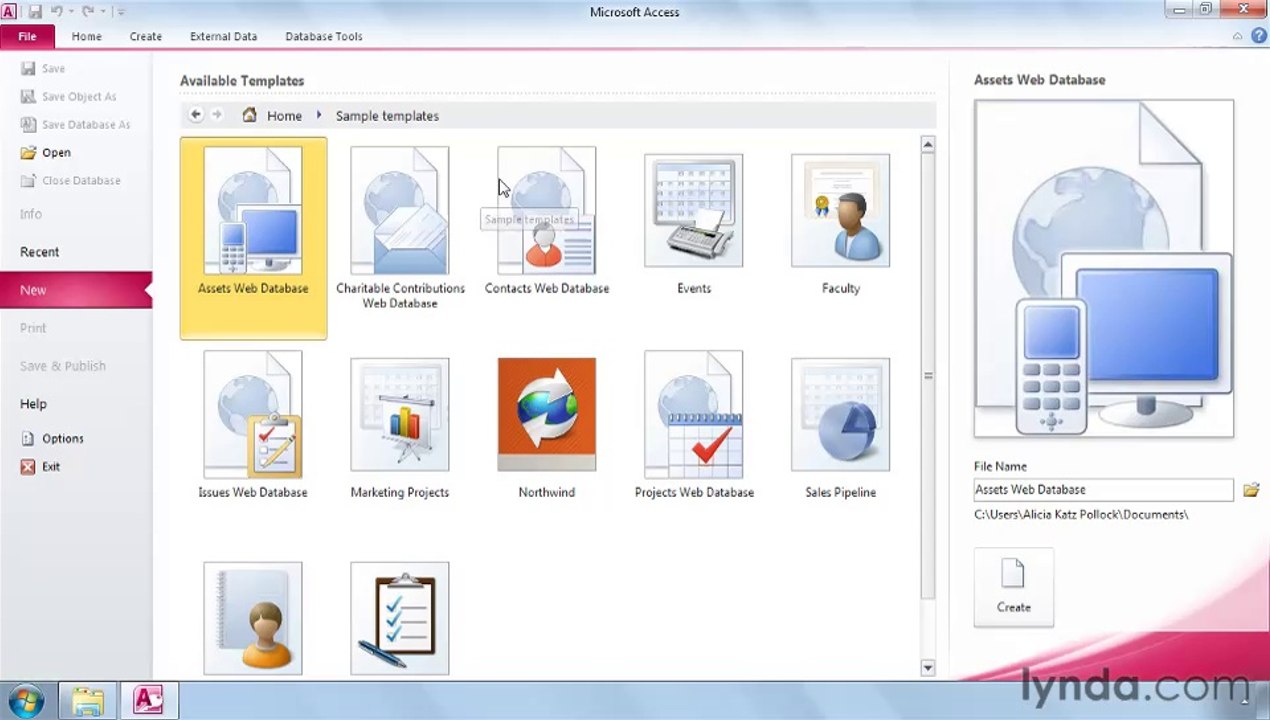The image size is (1270, 720).
Task: Click the Save icon in Quick Access Toolbar
Action: click(35, 11)
